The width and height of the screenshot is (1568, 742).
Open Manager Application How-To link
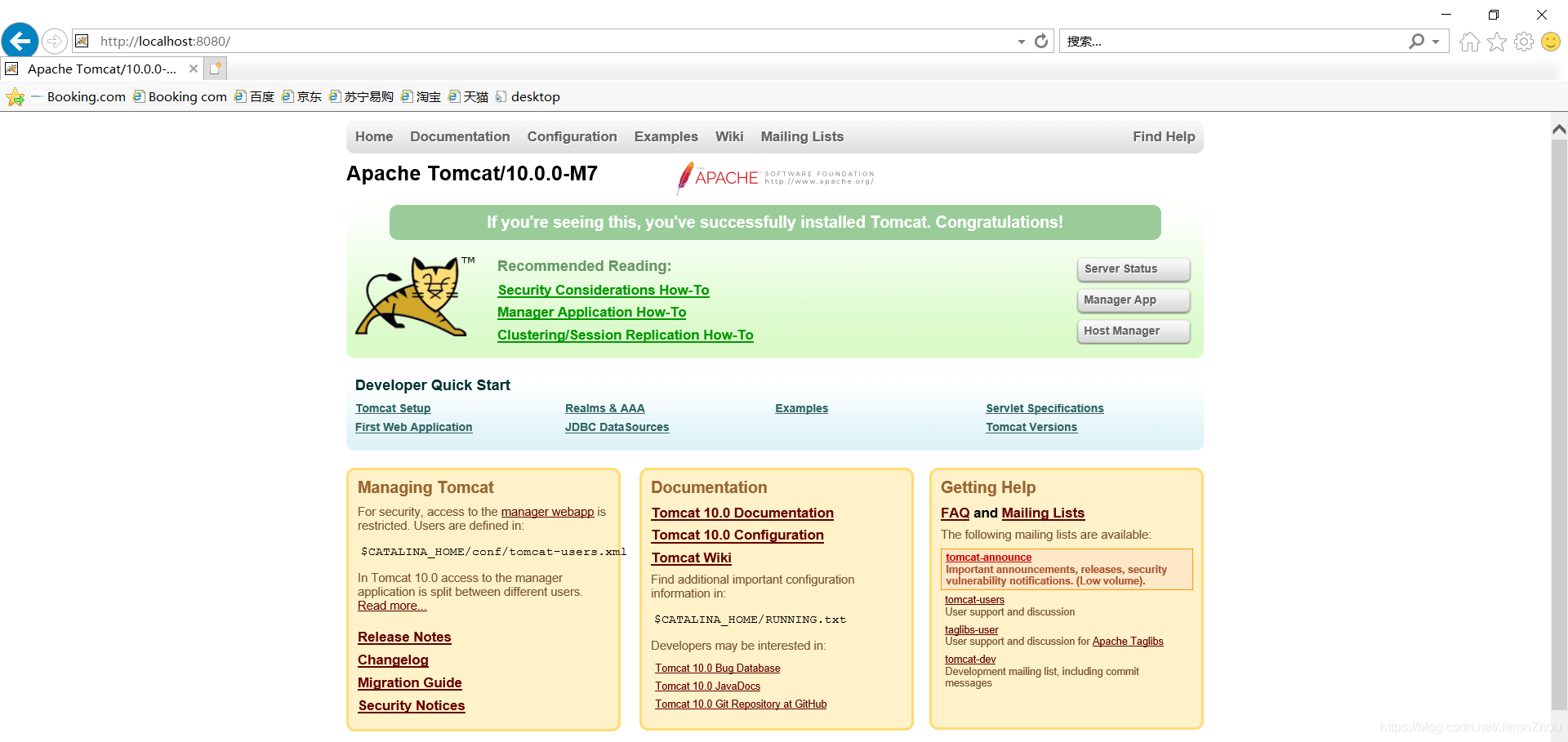(591, 312)
